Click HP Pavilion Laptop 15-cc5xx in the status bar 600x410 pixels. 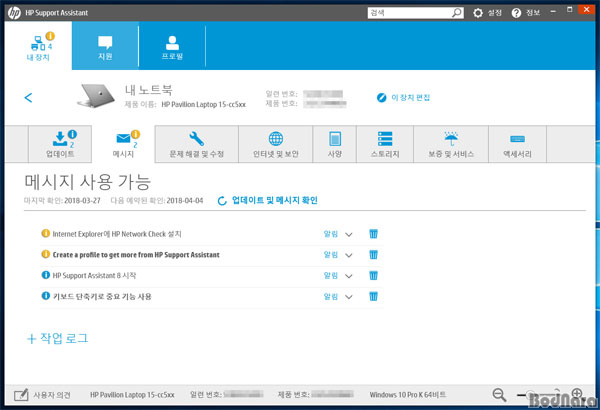point(132,395)
